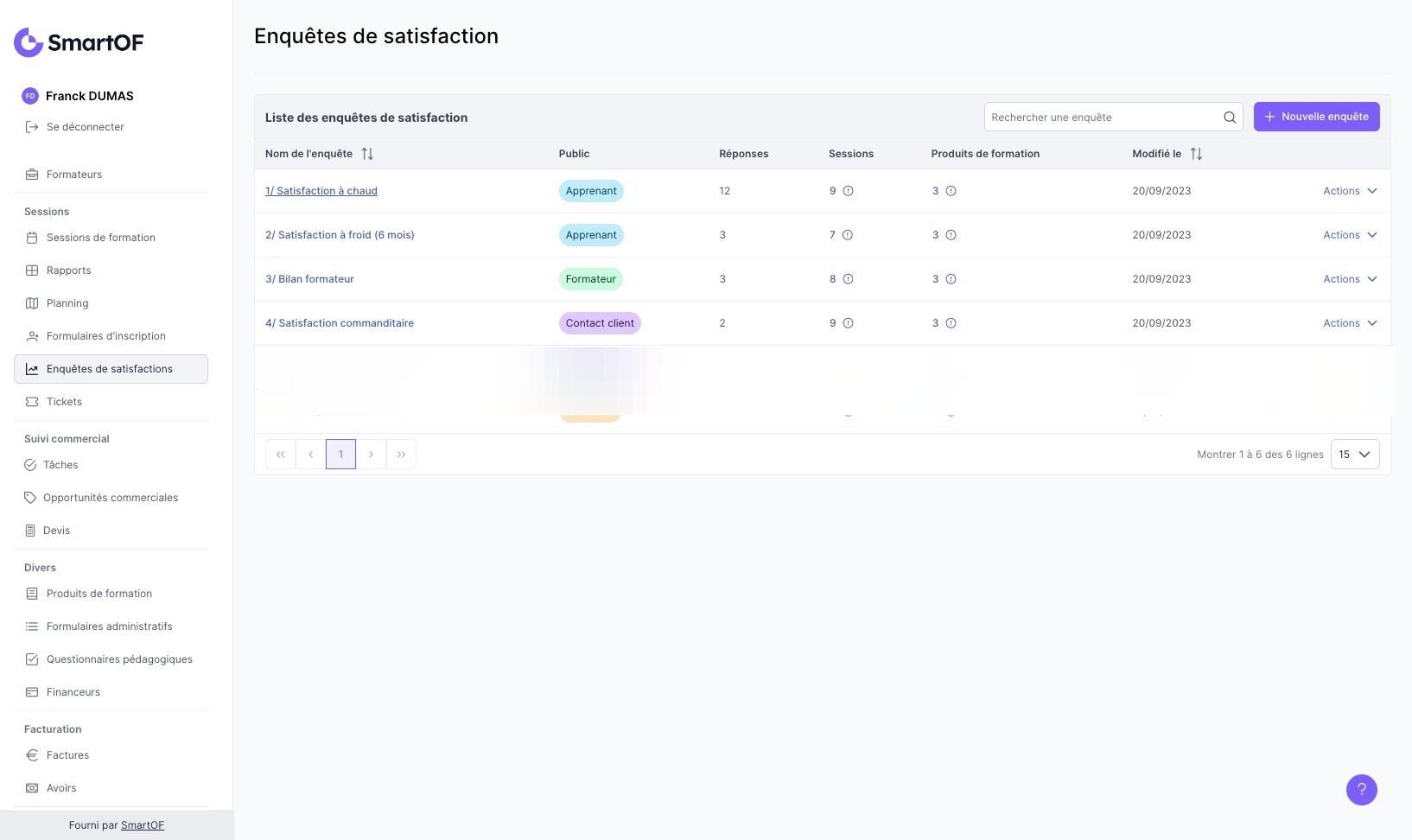This screenshot has height=840, width=1412.
Task: Click the SmartOF logo
Action: click(79, 42)
